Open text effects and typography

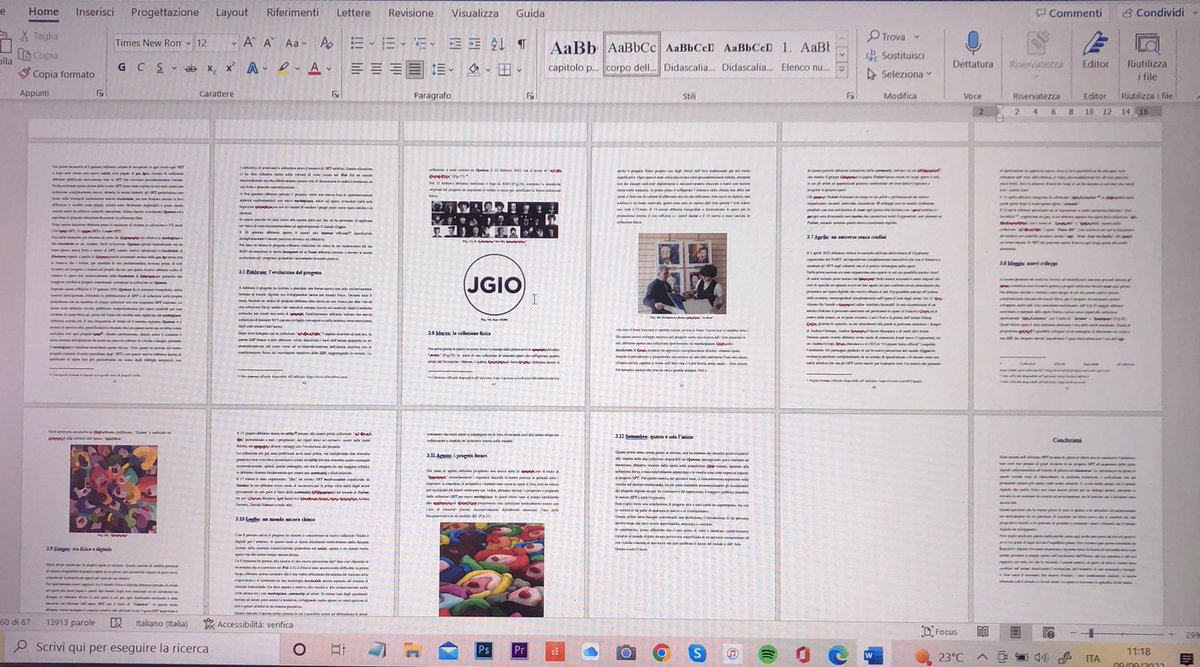[252, 68]
